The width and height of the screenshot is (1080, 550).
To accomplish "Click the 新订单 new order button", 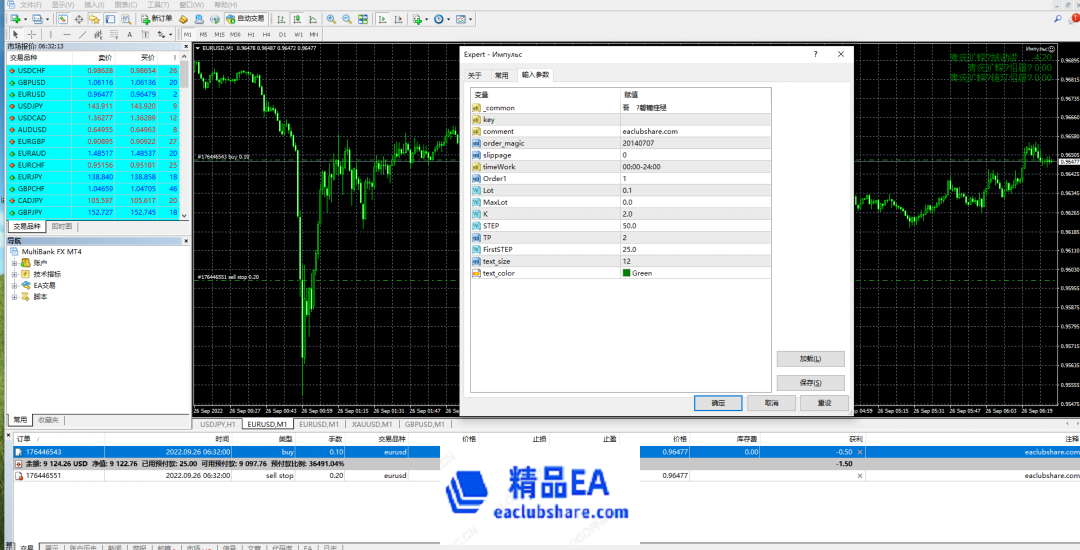I will click(156, 19).
